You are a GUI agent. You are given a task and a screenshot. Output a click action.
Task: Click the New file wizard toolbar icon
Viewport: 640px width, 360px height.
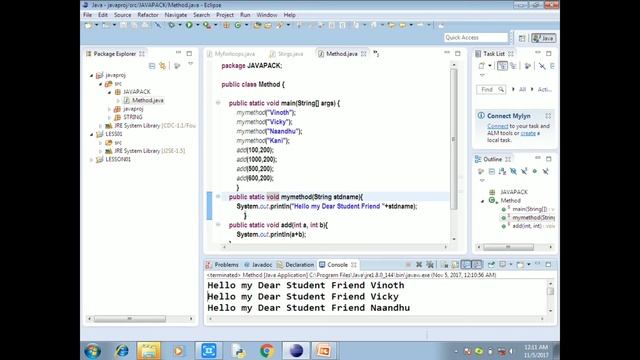tap(88, 25)
